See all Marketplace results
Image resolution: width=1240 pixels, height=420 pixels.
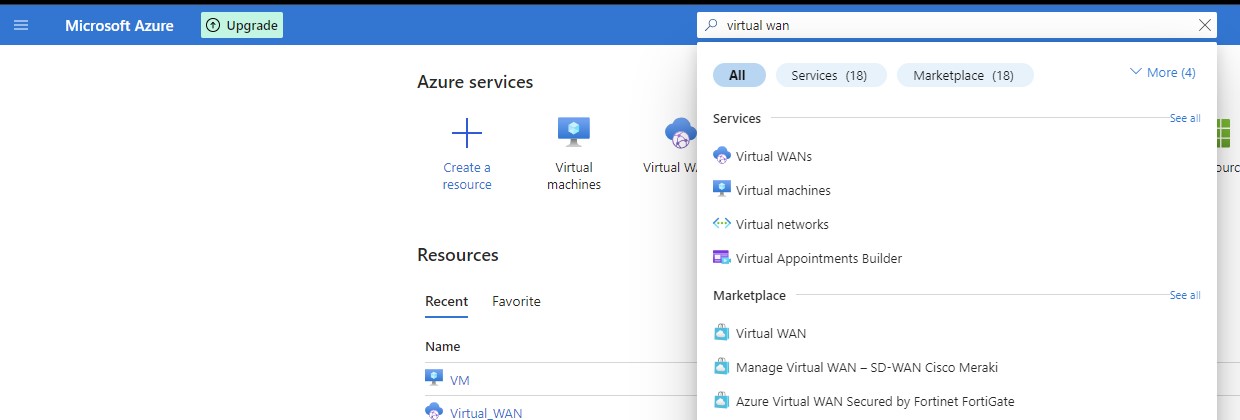pos(1184,295)
